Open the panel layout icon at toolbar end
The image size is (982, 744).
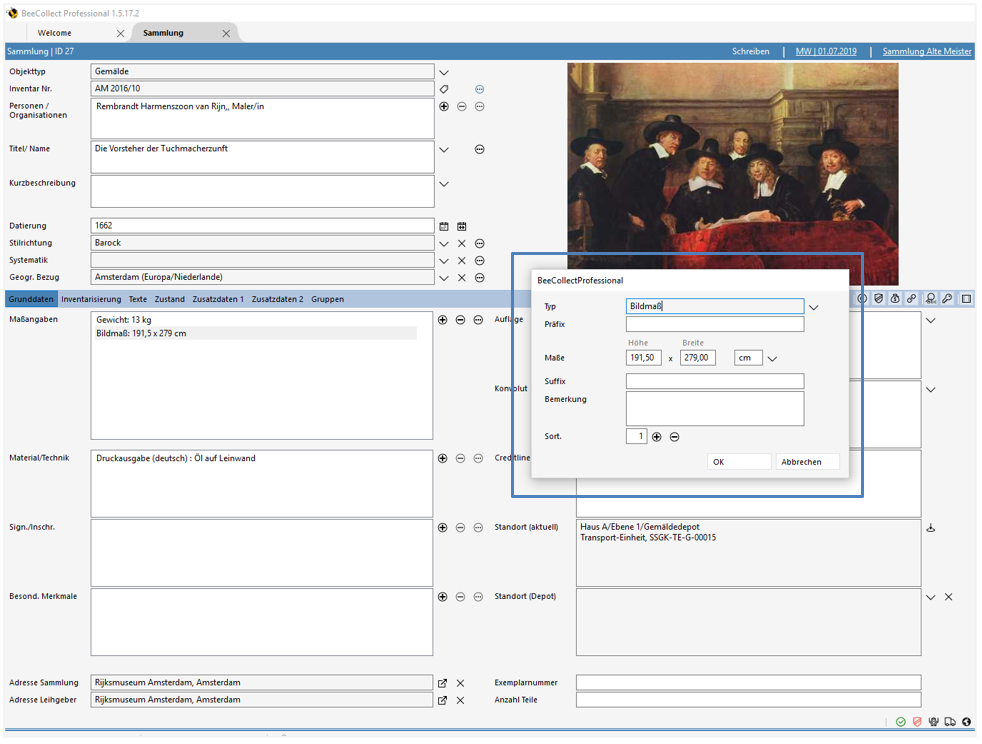pos(966,298)
